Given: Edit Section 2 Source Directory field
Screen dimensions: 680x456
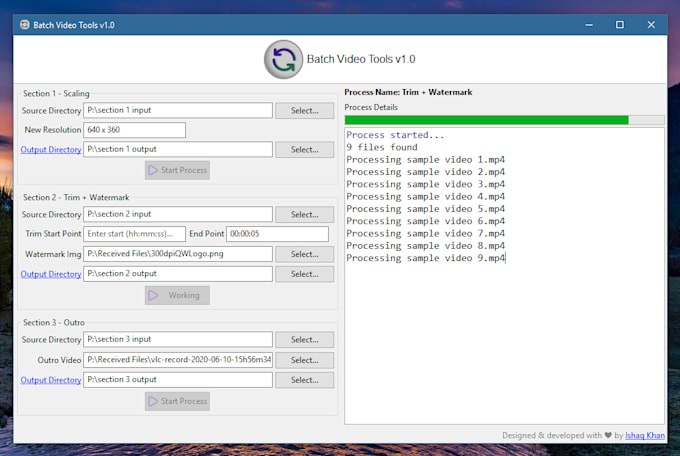Looking at the screenshot, I should pyautogui.click(x=178, y=214).
